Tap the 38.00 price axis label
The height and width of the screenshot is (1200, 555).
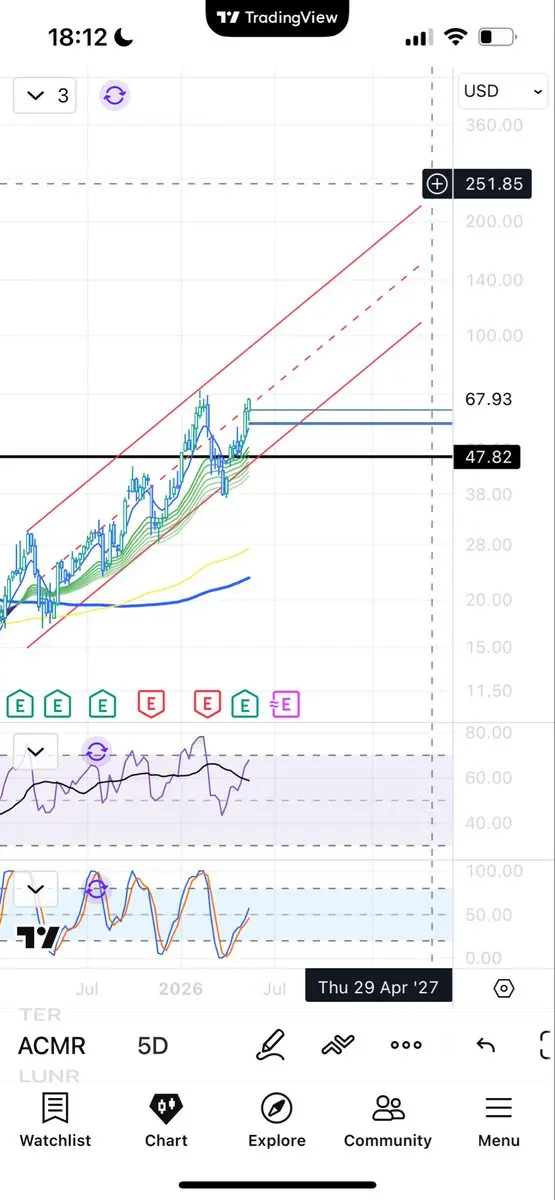tap(489, 494)
